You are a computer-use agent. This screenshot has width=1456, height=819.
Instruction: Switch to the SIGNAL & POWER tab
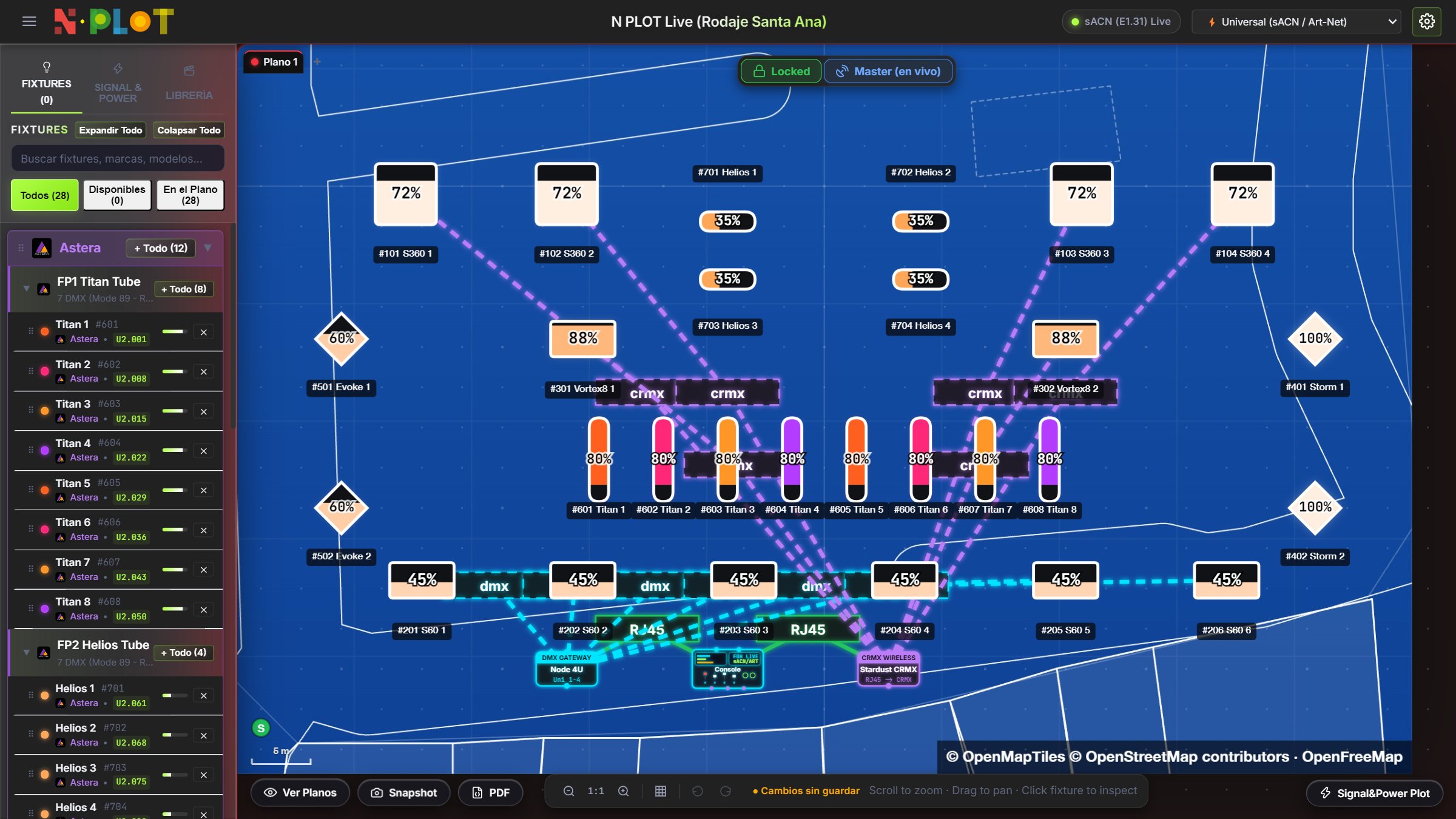tap(118, 84)
